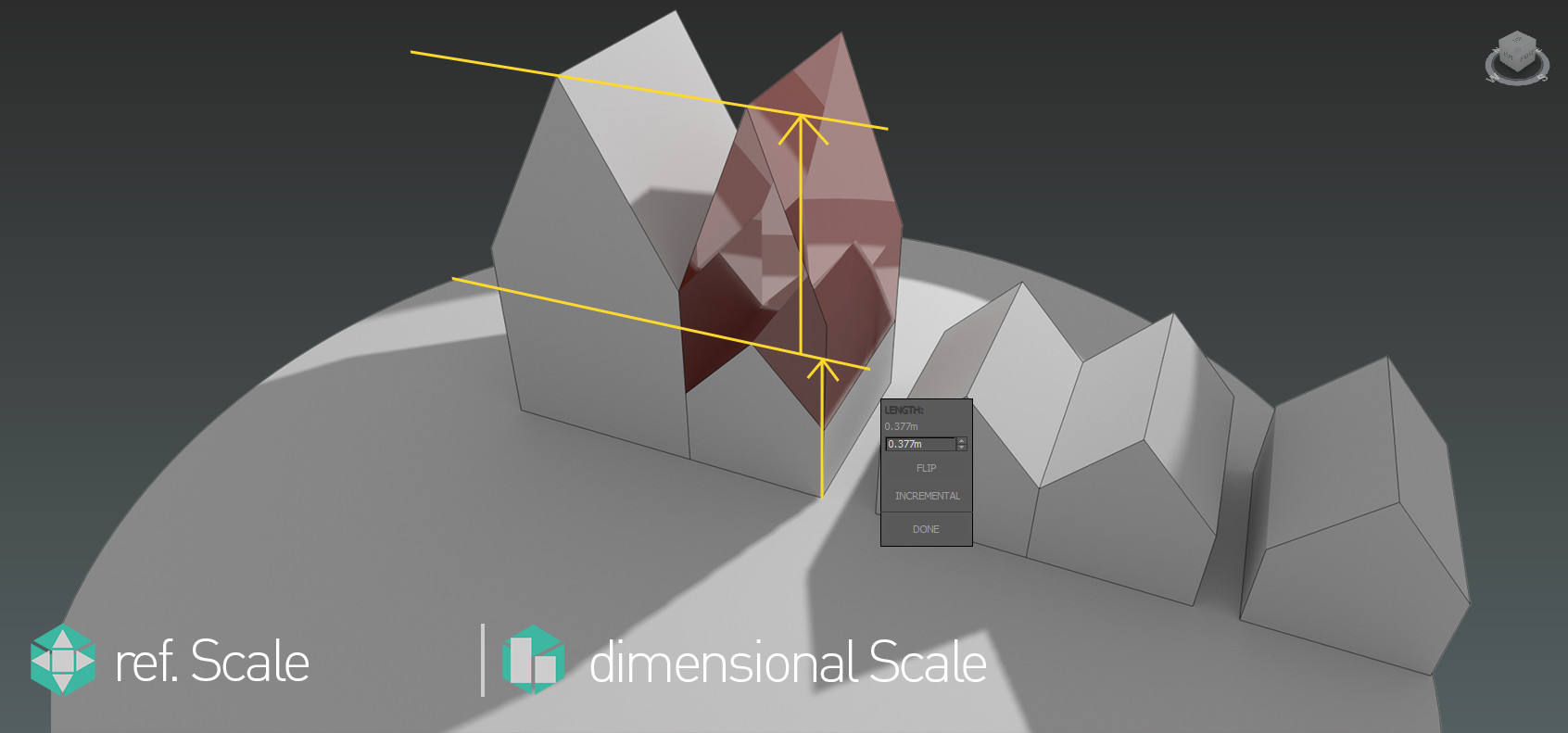Click the Front face of the ViewCube

[1527, 58]
